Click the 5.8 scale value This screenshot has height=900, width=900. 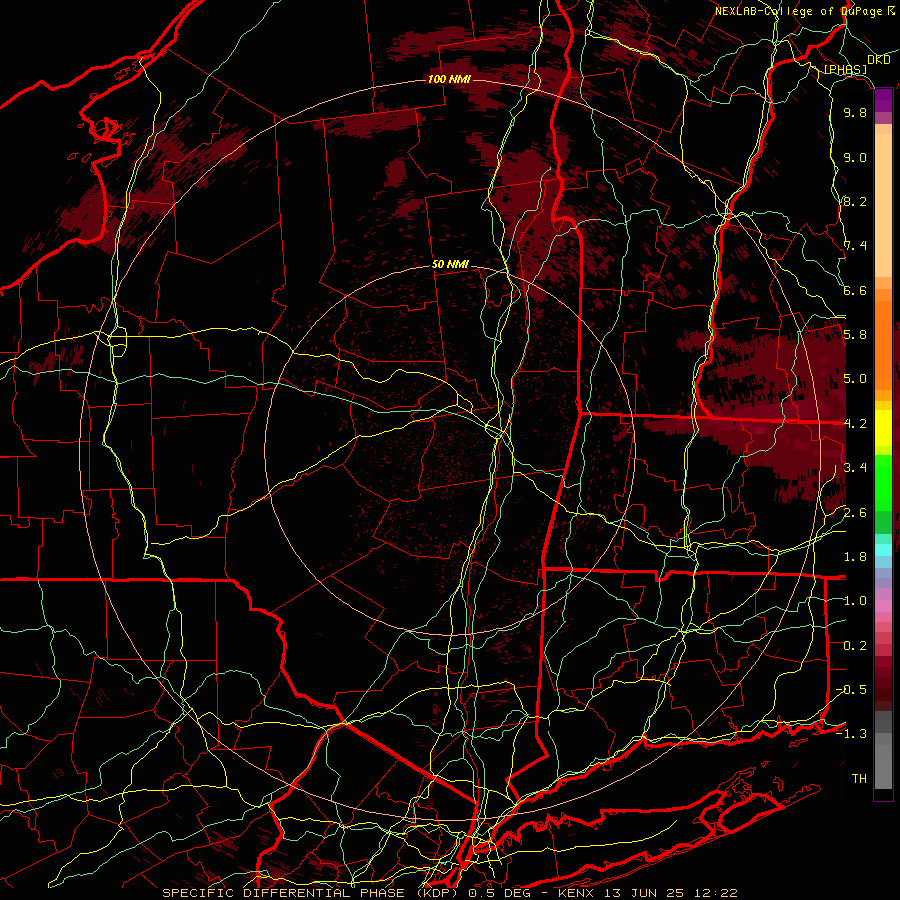[855, 335]
